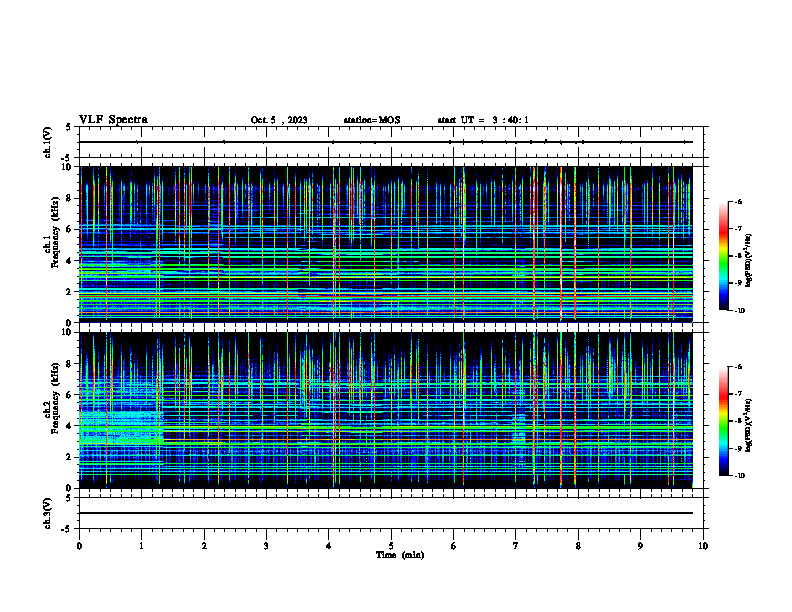792x612 pixels.
Task: Click time axis tick label "3"
Action: 266,546
